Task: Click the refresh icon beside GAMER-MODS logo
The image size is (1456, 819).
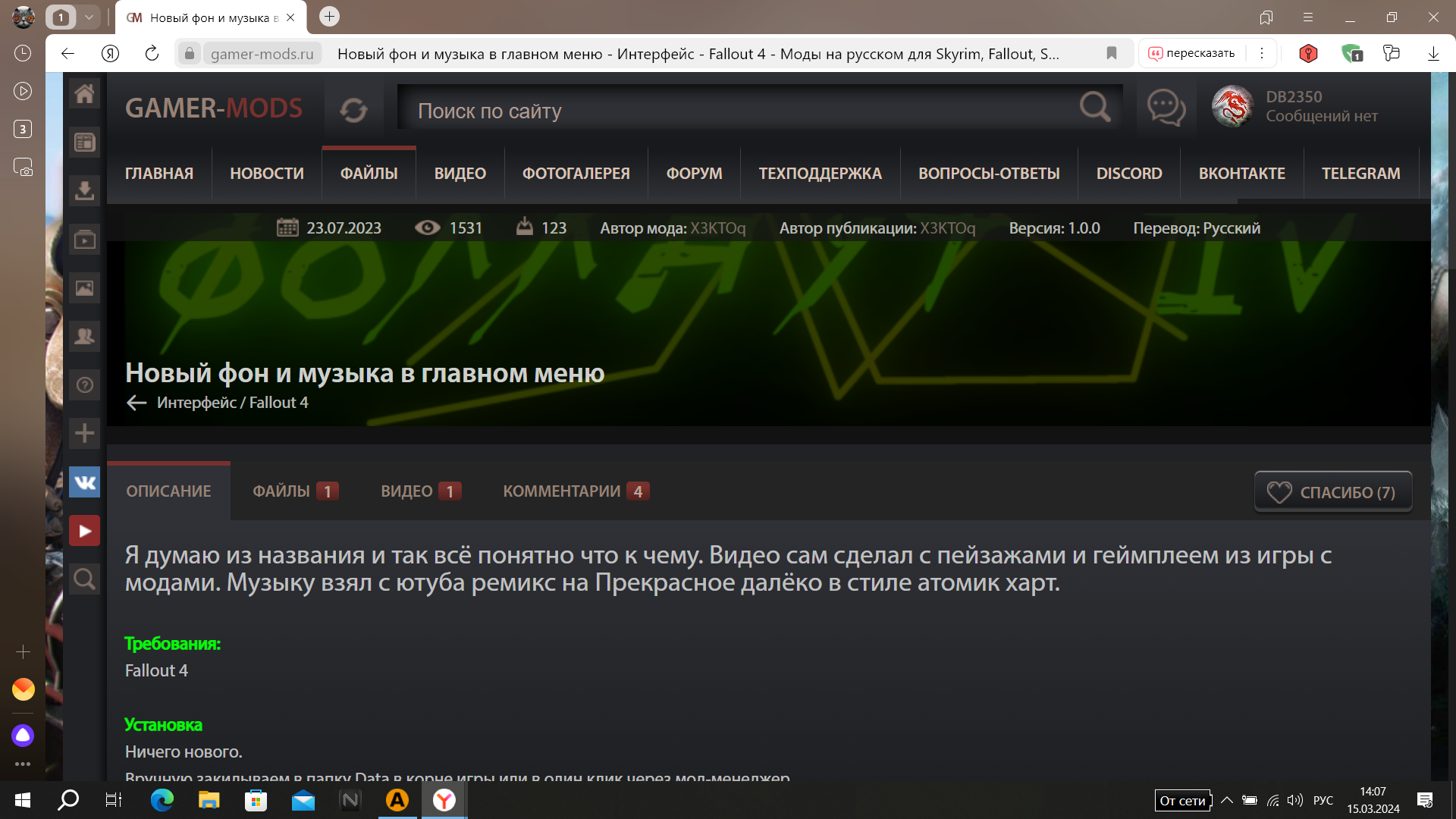Action: [353, 110]
